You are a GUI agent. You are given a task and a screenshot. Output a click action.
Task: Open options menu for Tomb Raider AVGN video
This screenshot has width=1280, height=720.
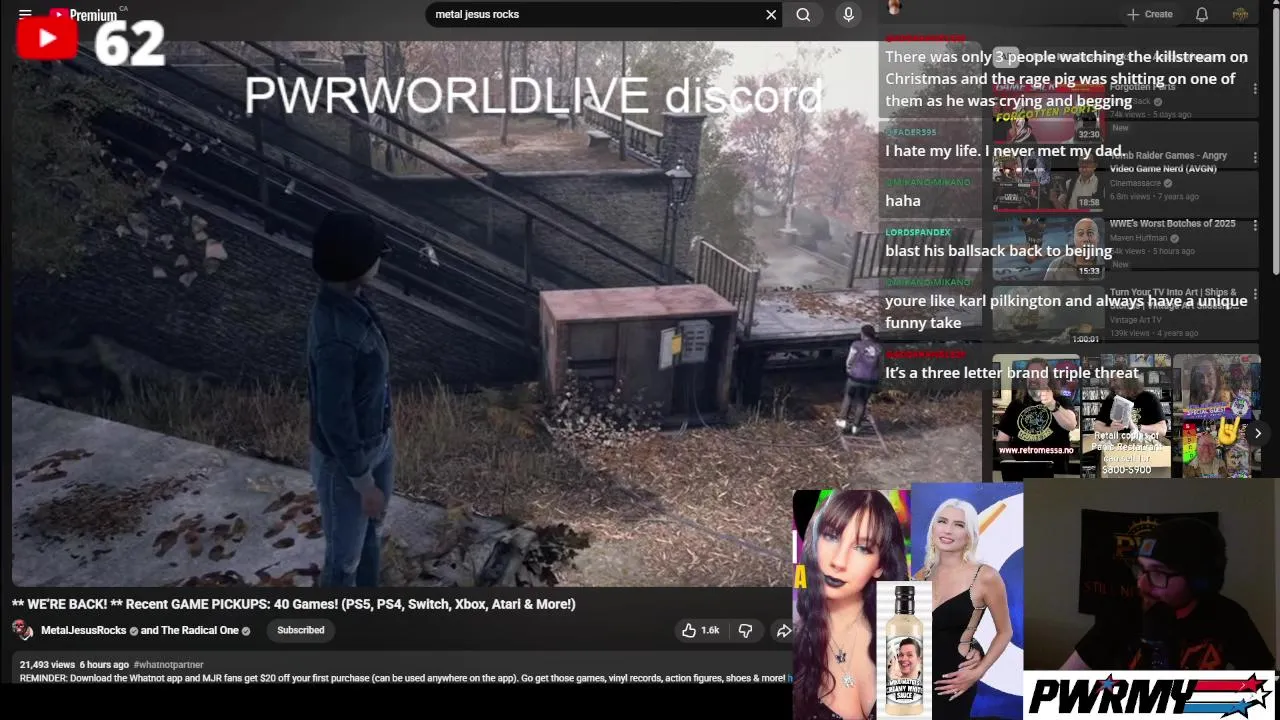(x=1255, y=158)
